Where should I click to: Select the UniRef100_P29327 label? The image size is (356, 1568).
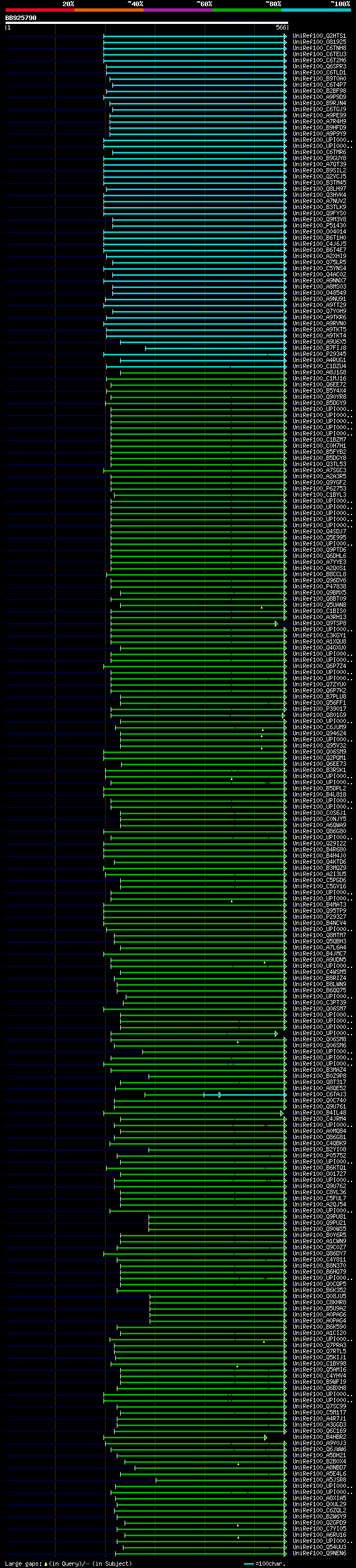[x=319, y=917]
